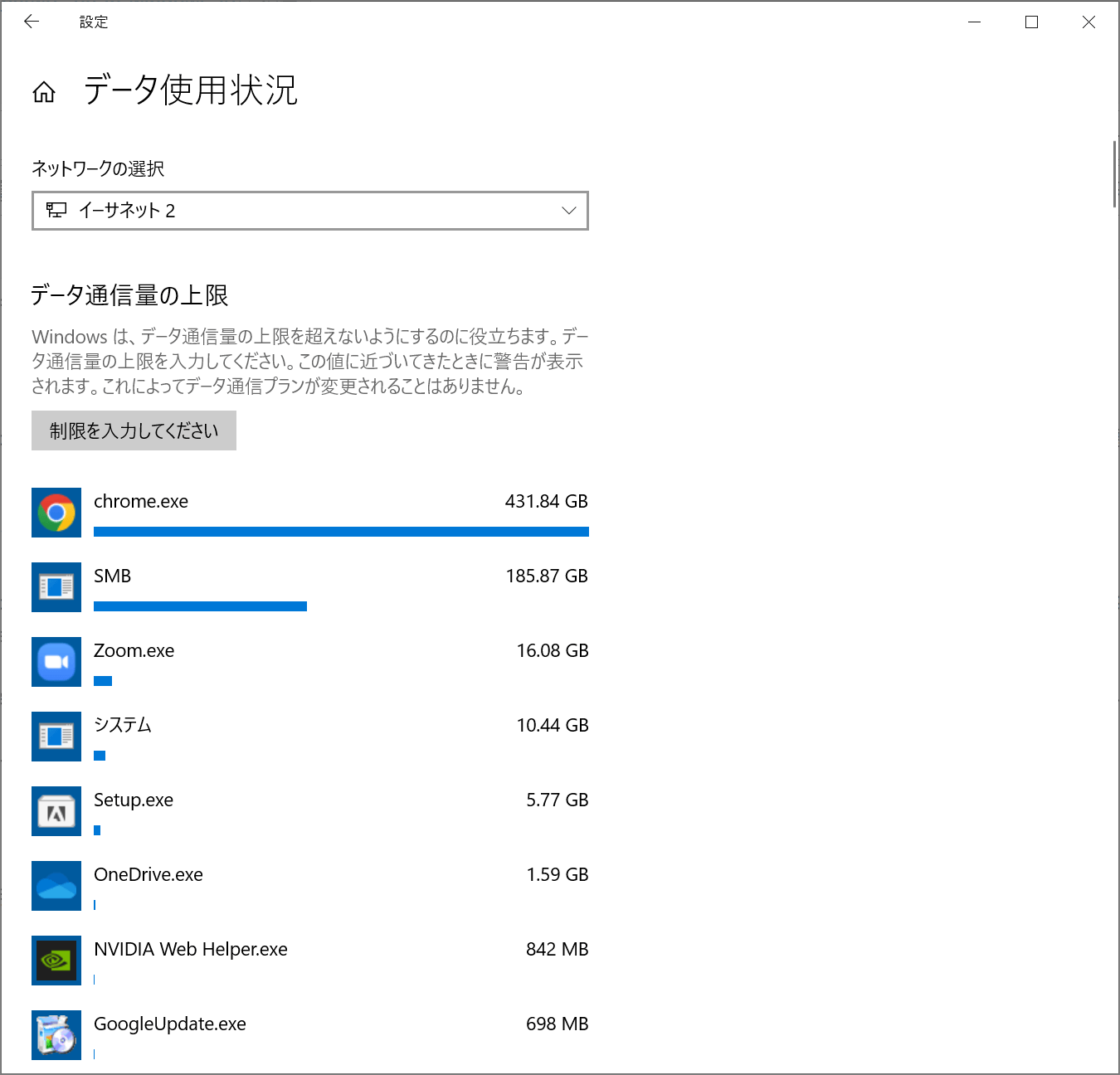Image resolution: width=1120 pixels, height=1075 pixels.
Task: Click the back arrow to return
Action: (x=32, y=22)
